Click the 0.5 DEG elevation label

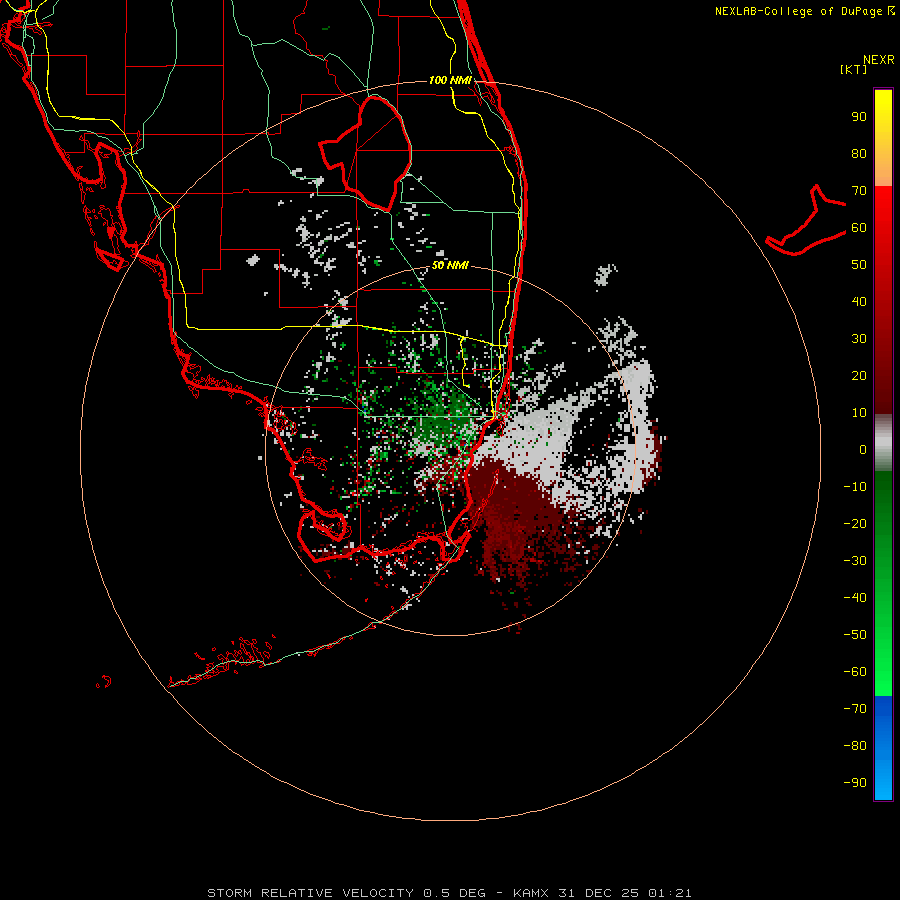455,893
